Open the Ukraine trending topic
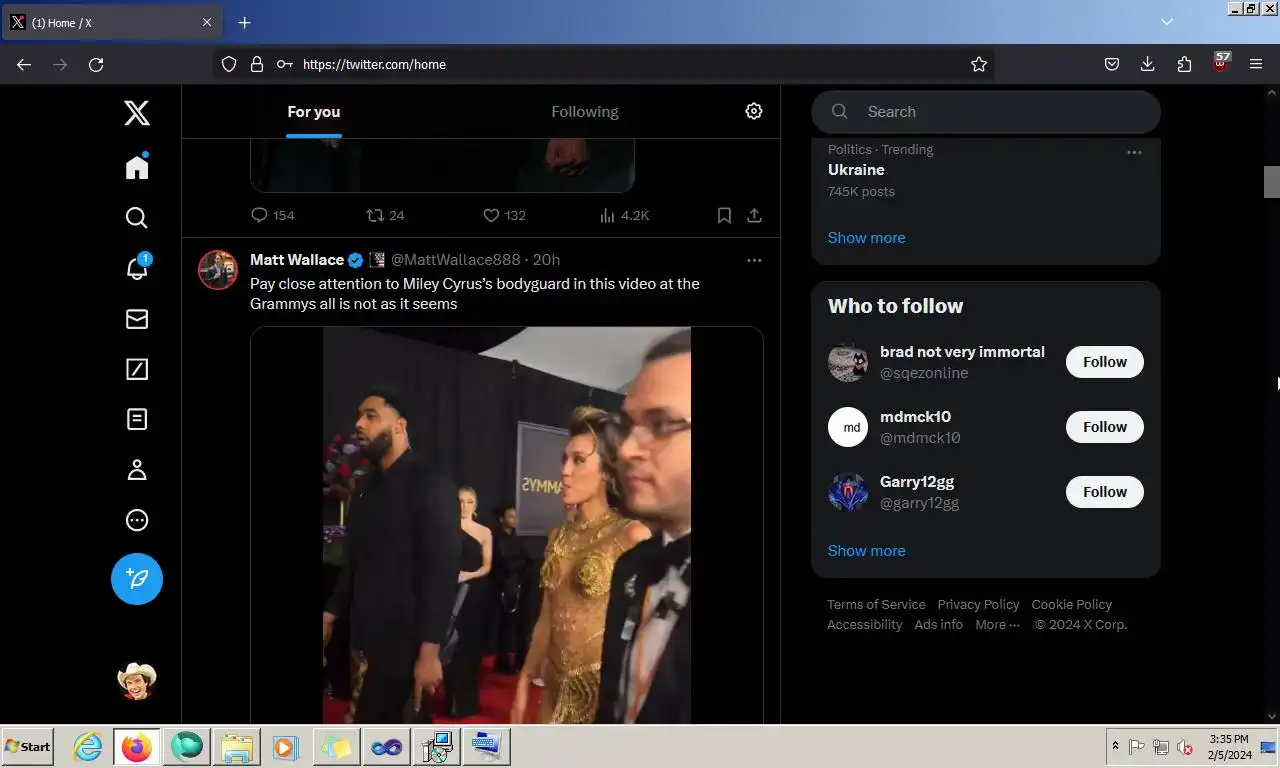1280x768 pixels. 856,170
